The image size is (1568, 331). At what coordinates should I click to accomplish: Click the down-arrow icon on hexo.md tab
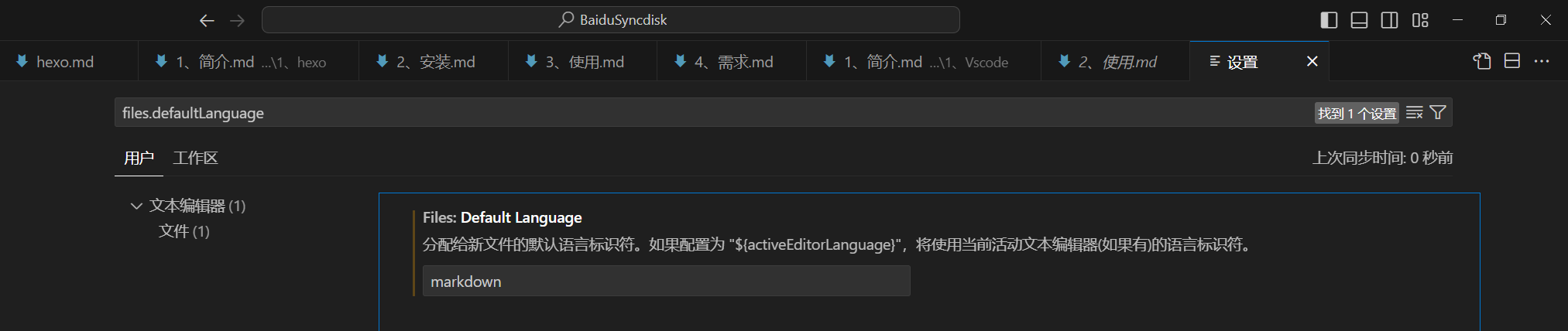tap(22, 61)
